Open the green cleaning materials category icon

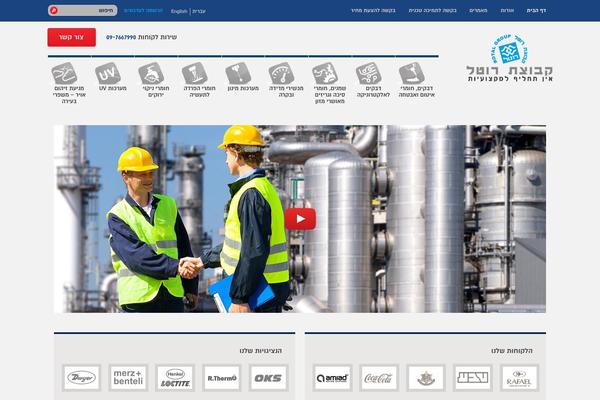(151, 73)
